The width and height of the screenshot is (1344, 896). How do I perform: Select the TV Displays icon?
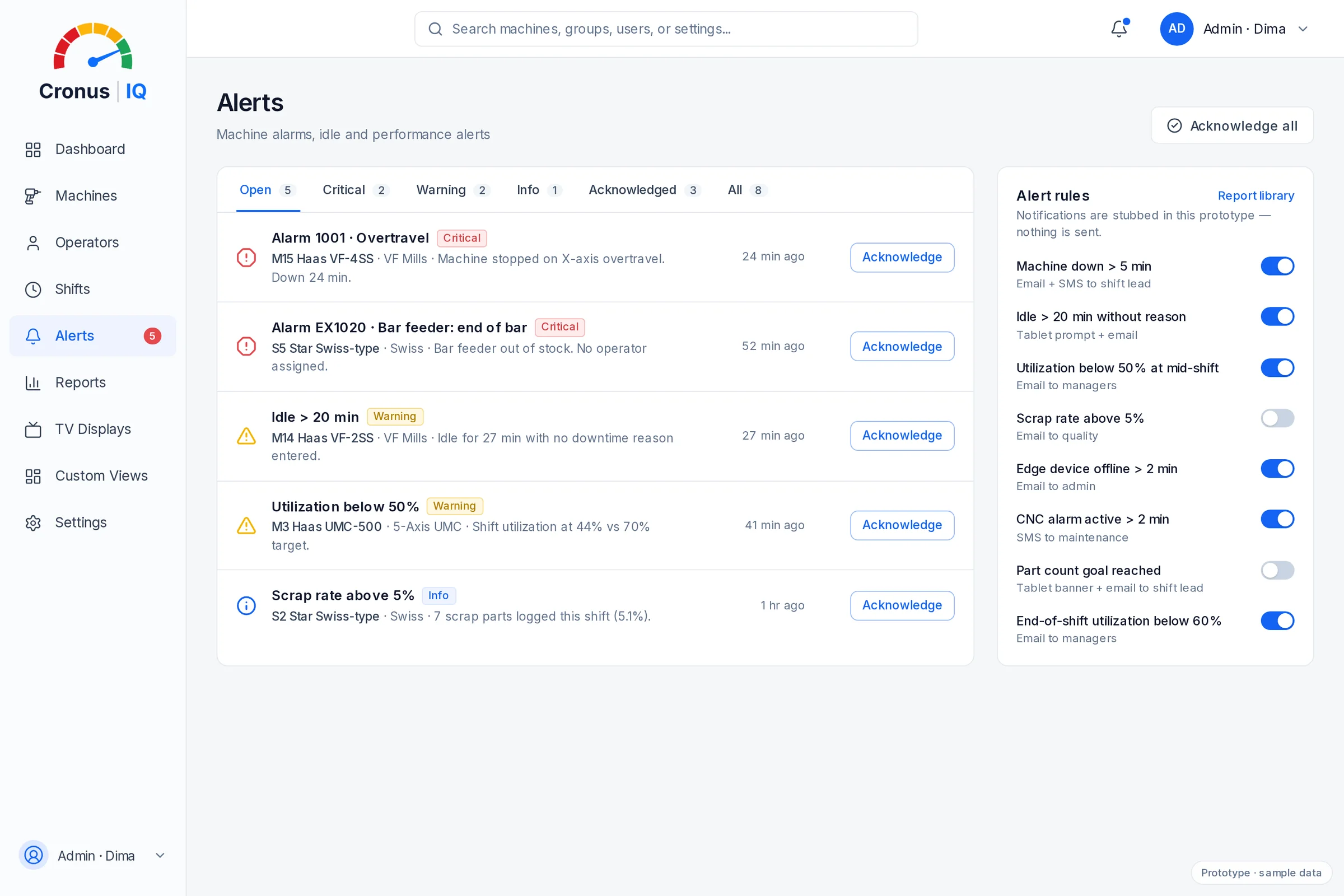click(33, 429)
